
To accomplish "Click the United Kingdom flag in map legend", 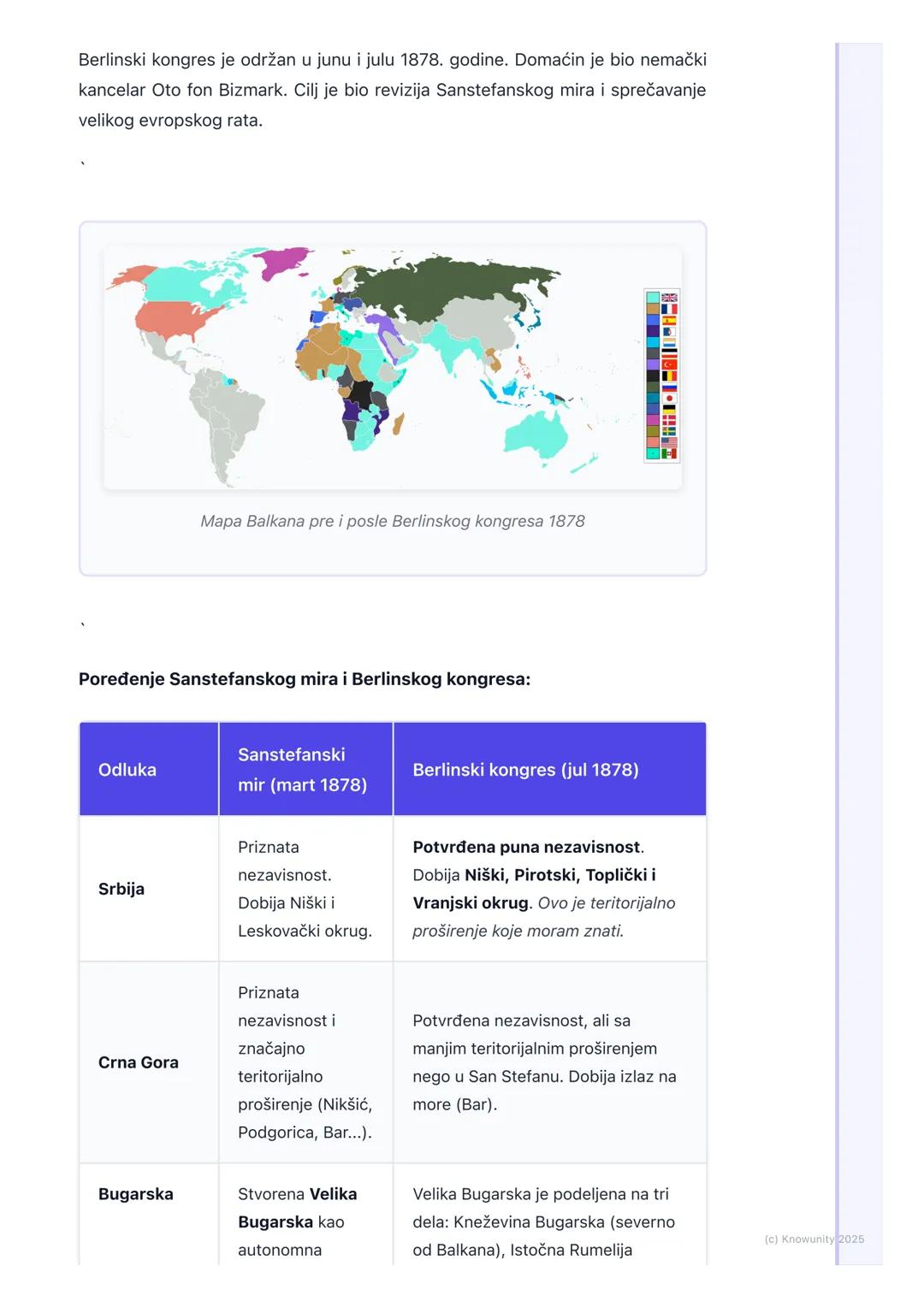I will click(x=669, y=298).
